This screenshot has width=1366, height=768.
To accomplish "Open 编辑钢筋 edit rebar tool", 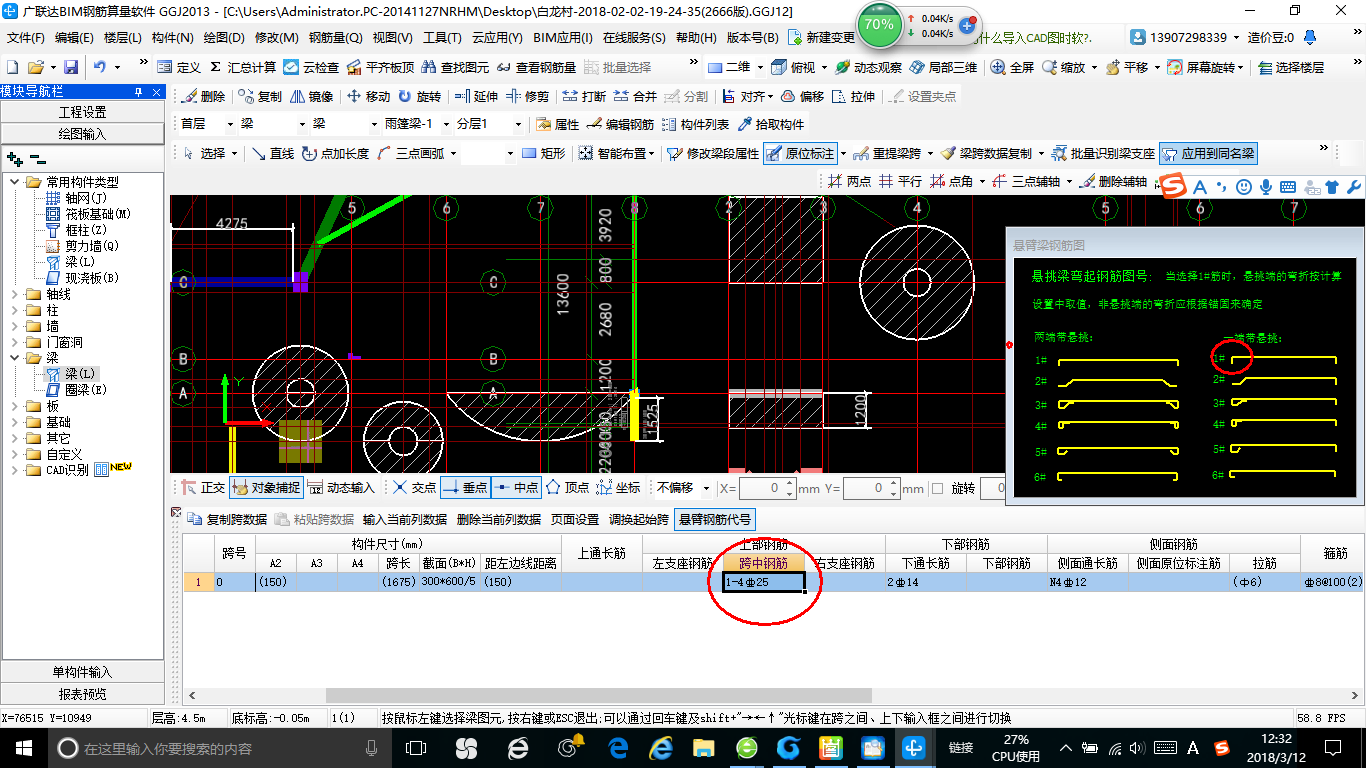I will tap(621, 124).
